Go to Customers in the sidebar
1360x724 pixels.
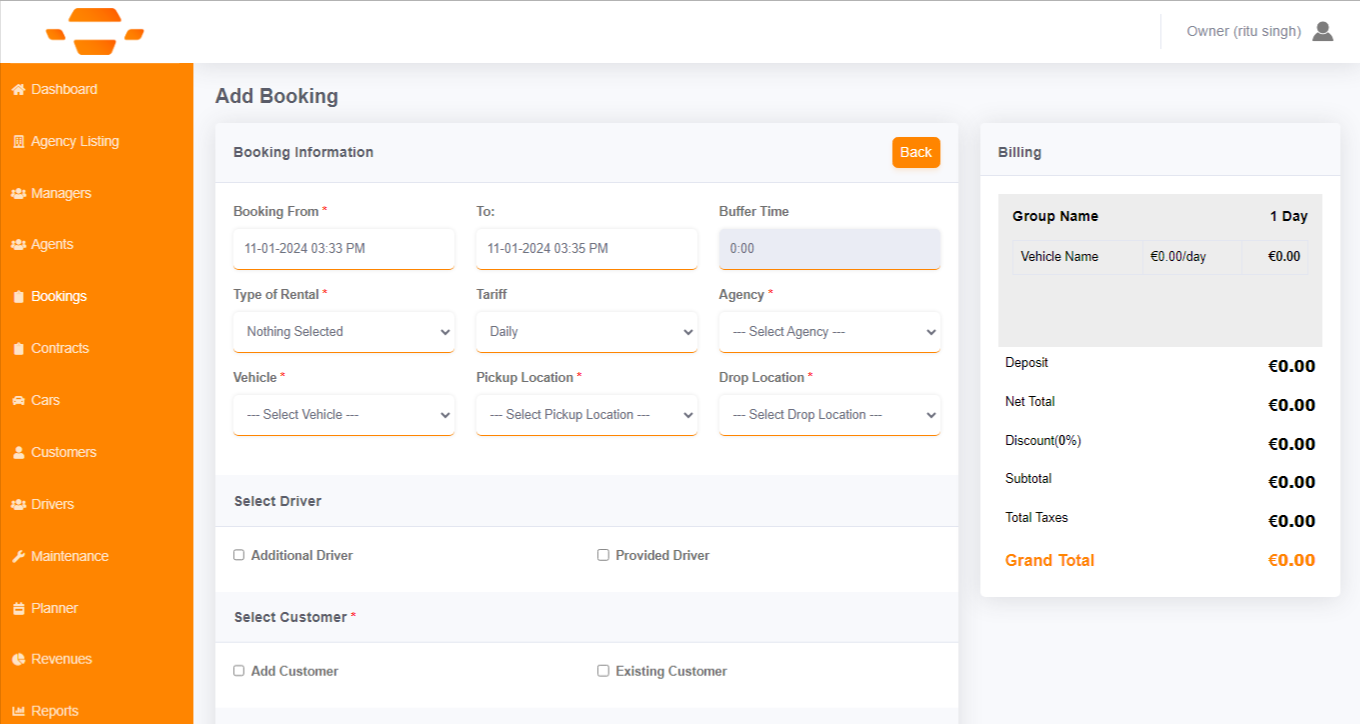tap(63, 453)
